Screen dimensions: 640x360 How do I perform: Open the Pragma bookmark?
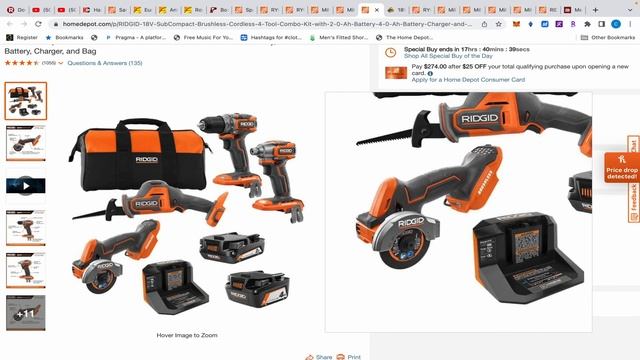[x=136, y=37]
